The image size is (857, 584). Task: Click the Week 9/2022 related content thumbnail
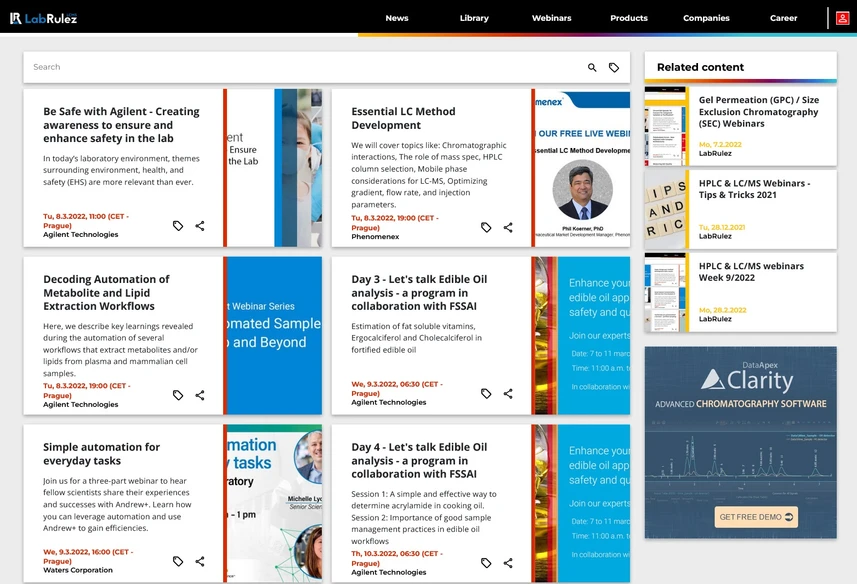tap(665, 292)
